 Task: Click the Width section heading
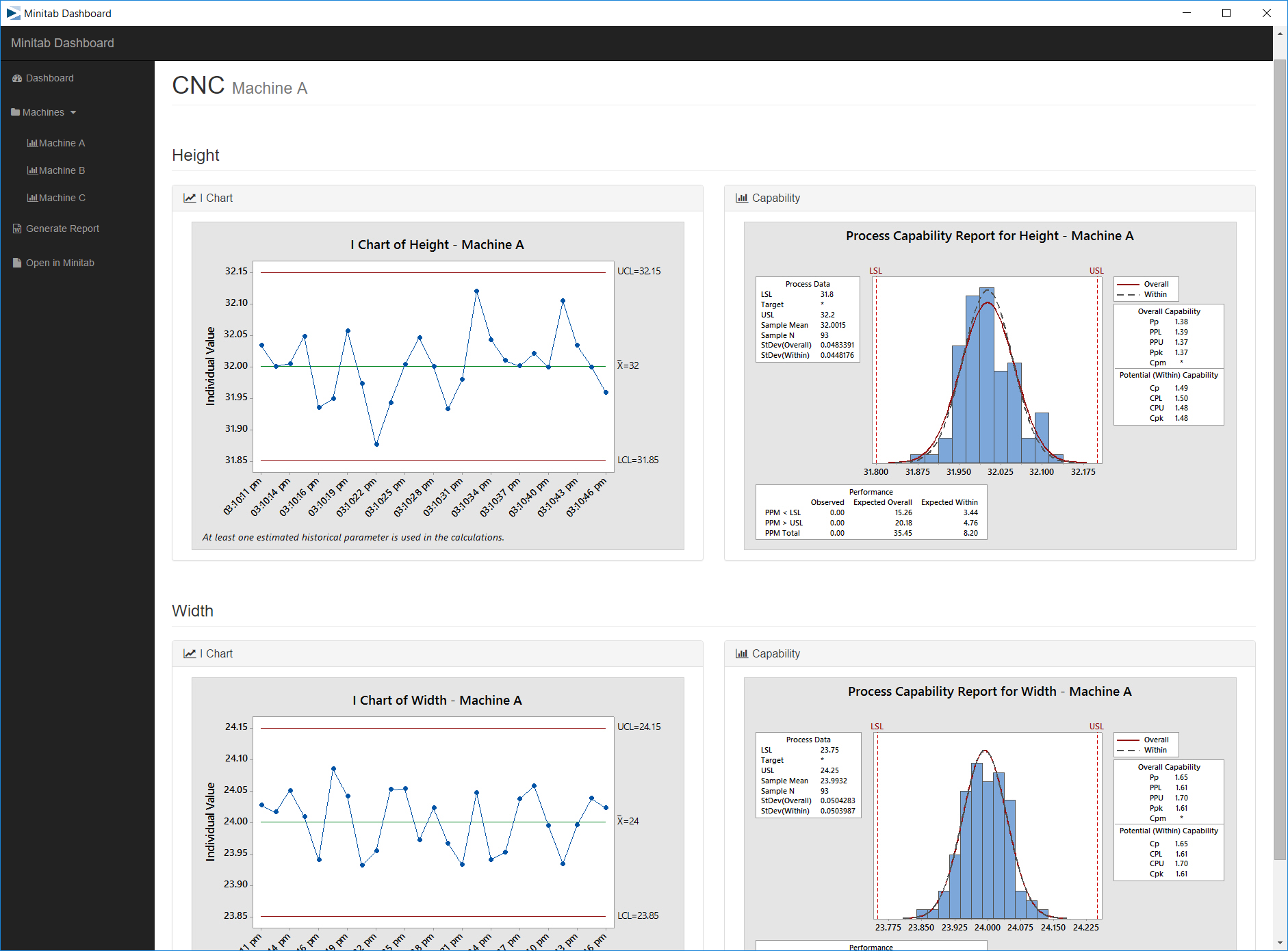[193, 611]
